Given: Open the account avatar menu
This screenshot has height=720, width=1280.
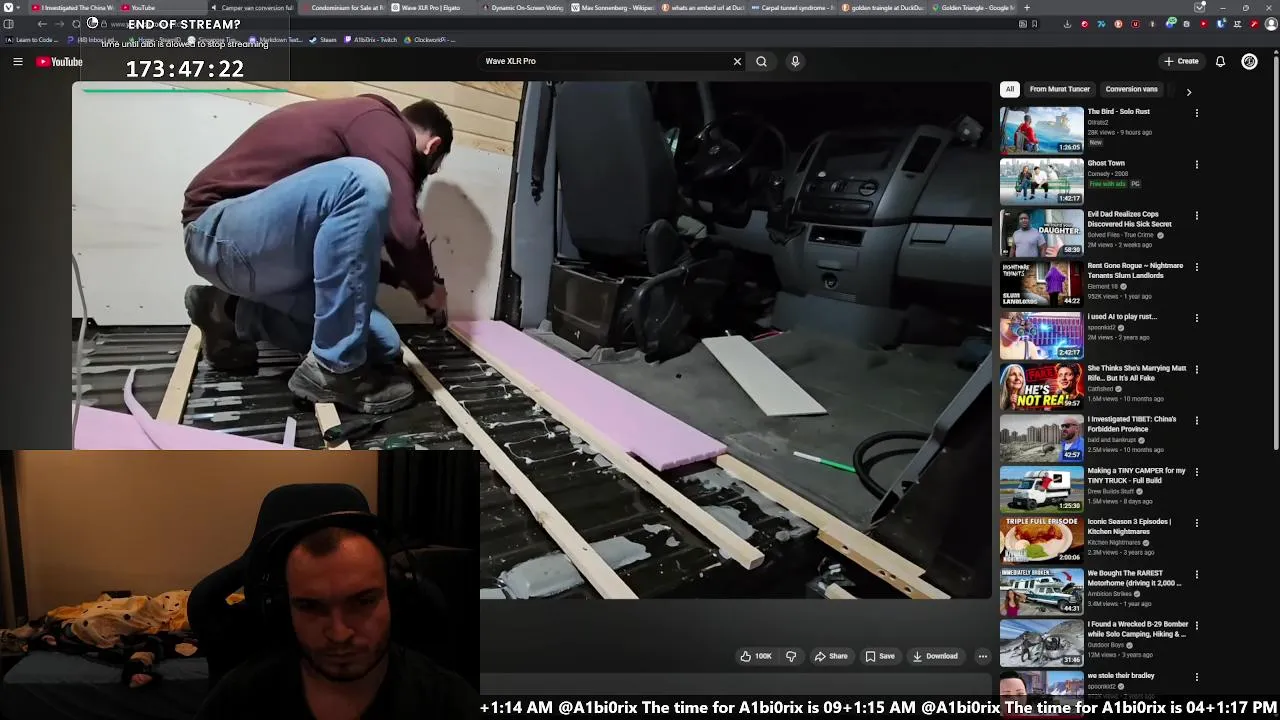Looking at the screenshot, I should pos(1249,61).
